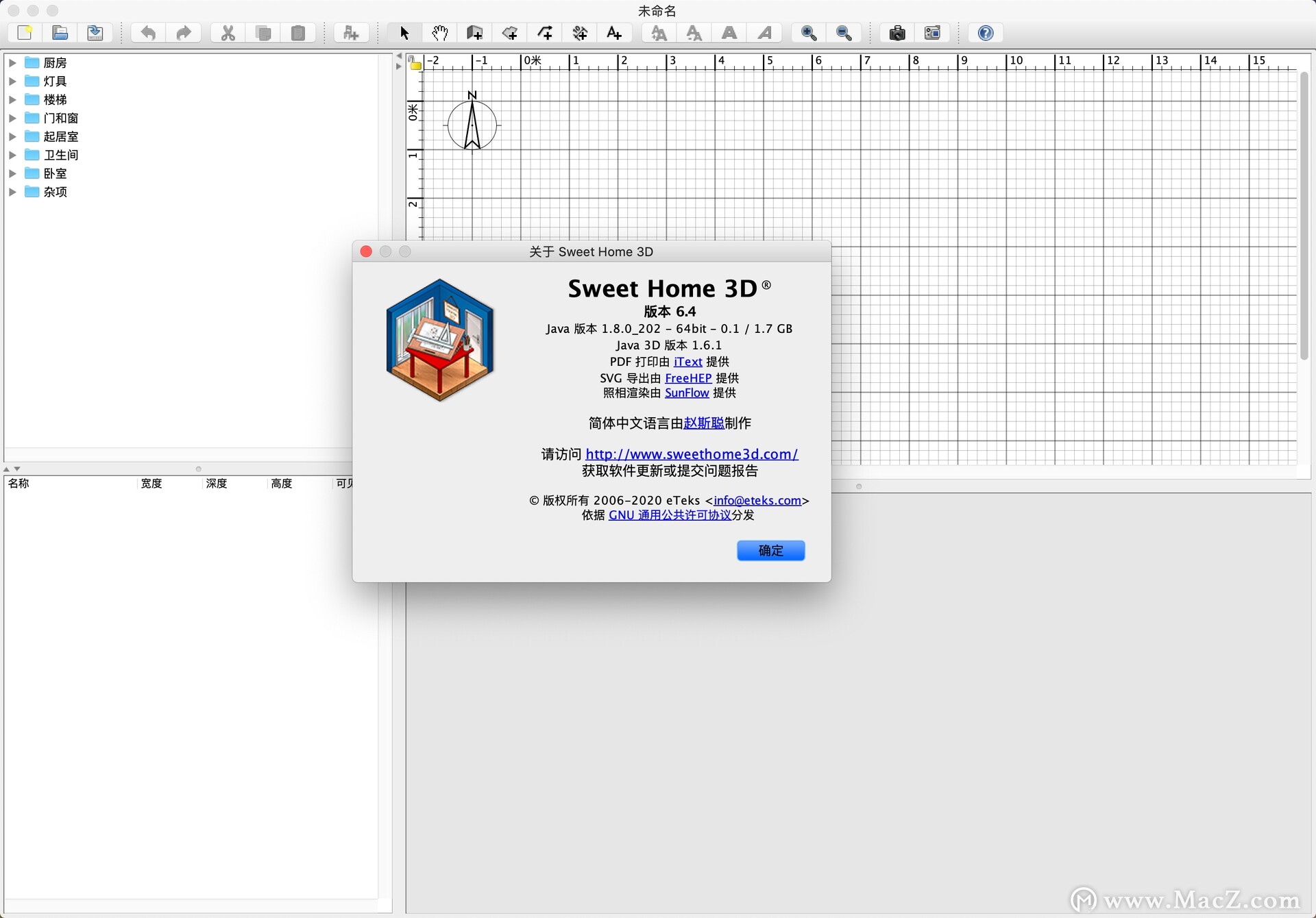Create a photo with camera icon

pos(897,33)
